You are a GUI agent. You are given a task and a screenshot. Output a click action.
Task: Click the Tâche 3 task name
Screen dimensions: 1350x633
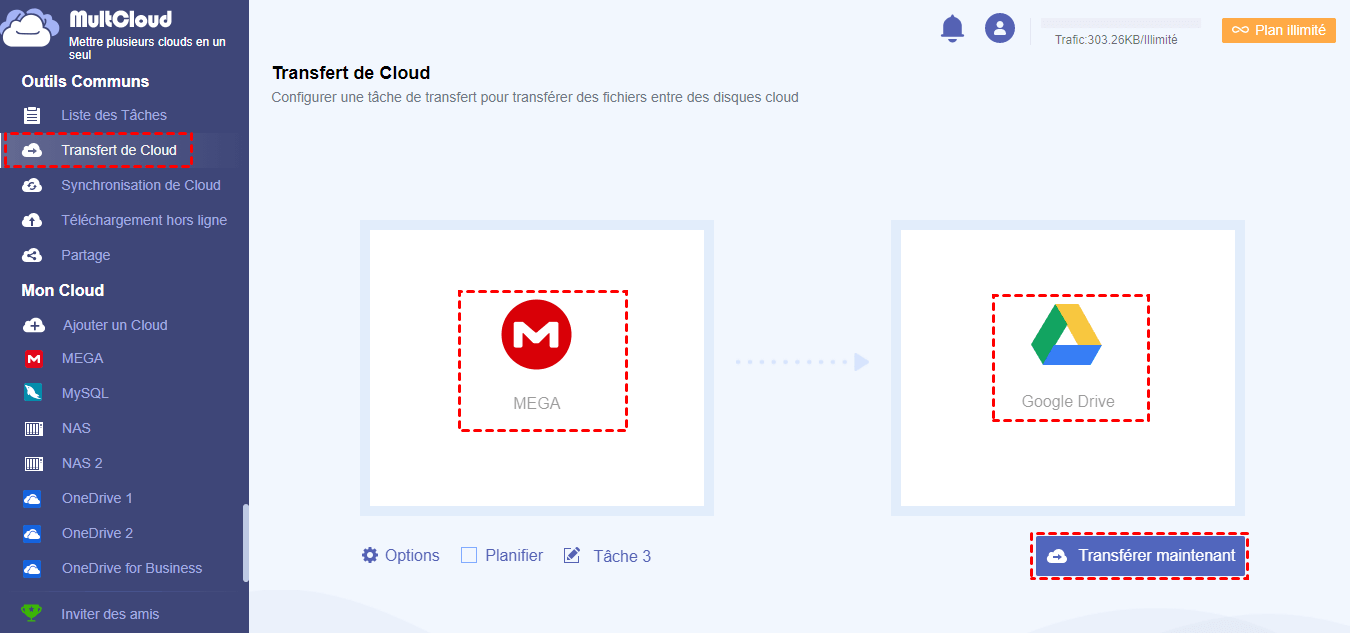[x=622, y=556]
